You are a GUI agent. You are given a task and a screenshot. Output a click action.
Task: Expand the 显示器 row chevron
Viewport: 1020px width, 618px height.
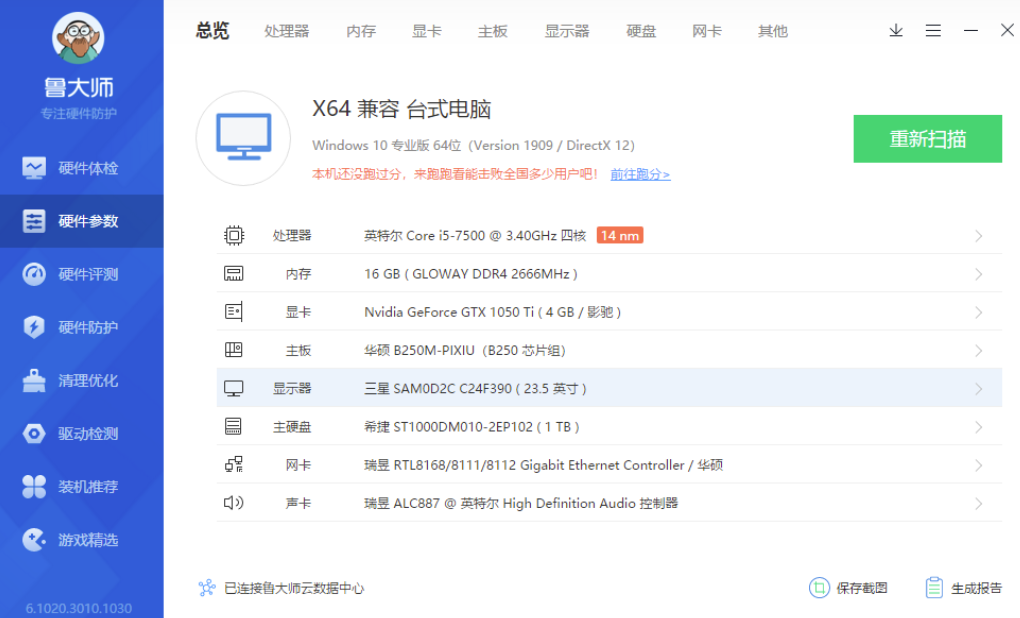[x=978, y=389]
